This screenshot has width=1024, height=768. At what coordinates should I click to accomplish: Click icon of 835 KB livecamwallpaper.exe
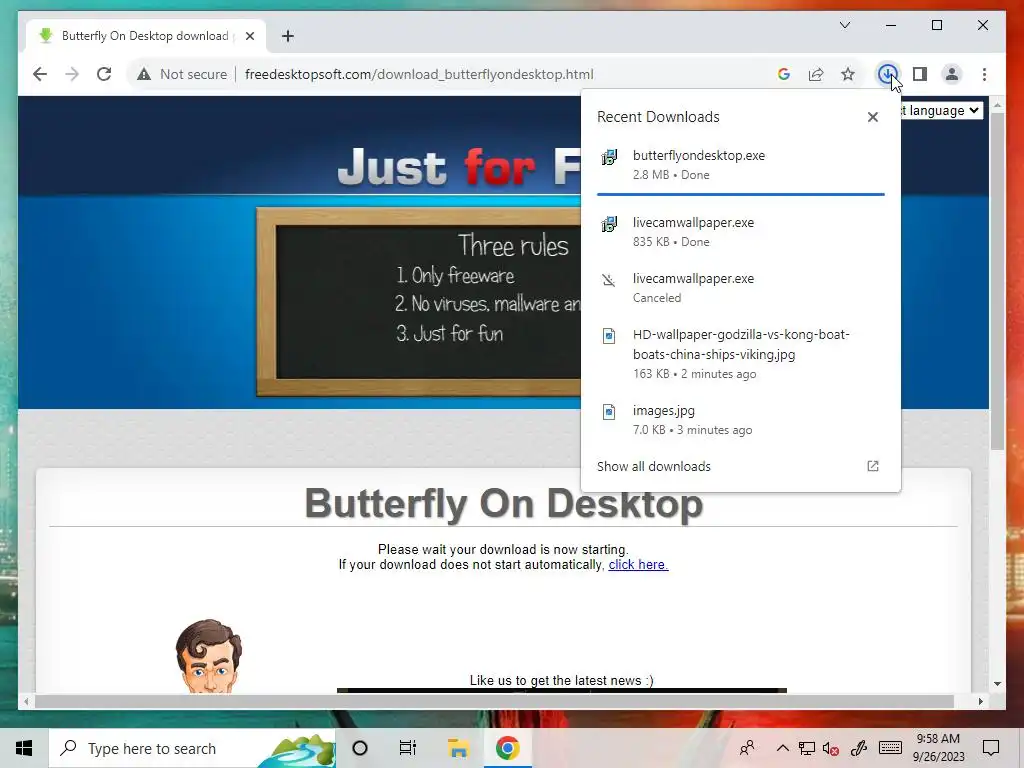coord(609,224)
